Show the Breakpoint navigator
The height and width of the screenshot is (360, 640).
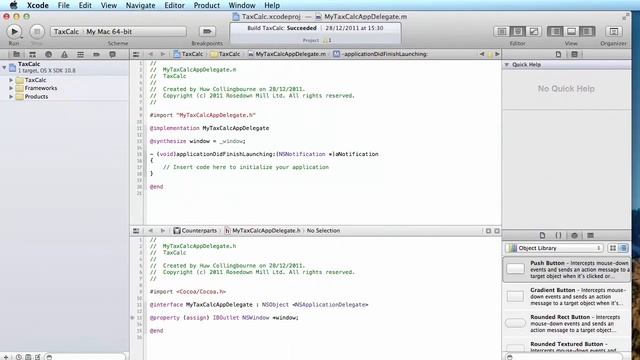tap(96, 54)
